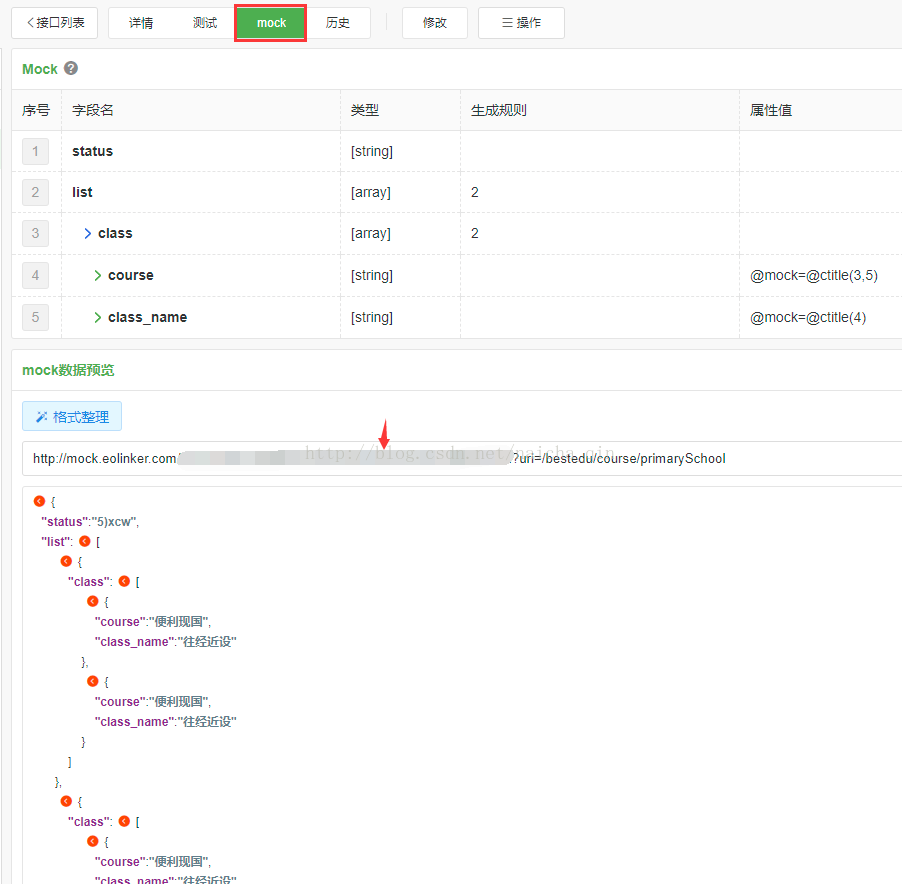Collapse the "list" array red toggle
Image resolution: width=902 pixels, height=884 pixels.
[85, 541]
